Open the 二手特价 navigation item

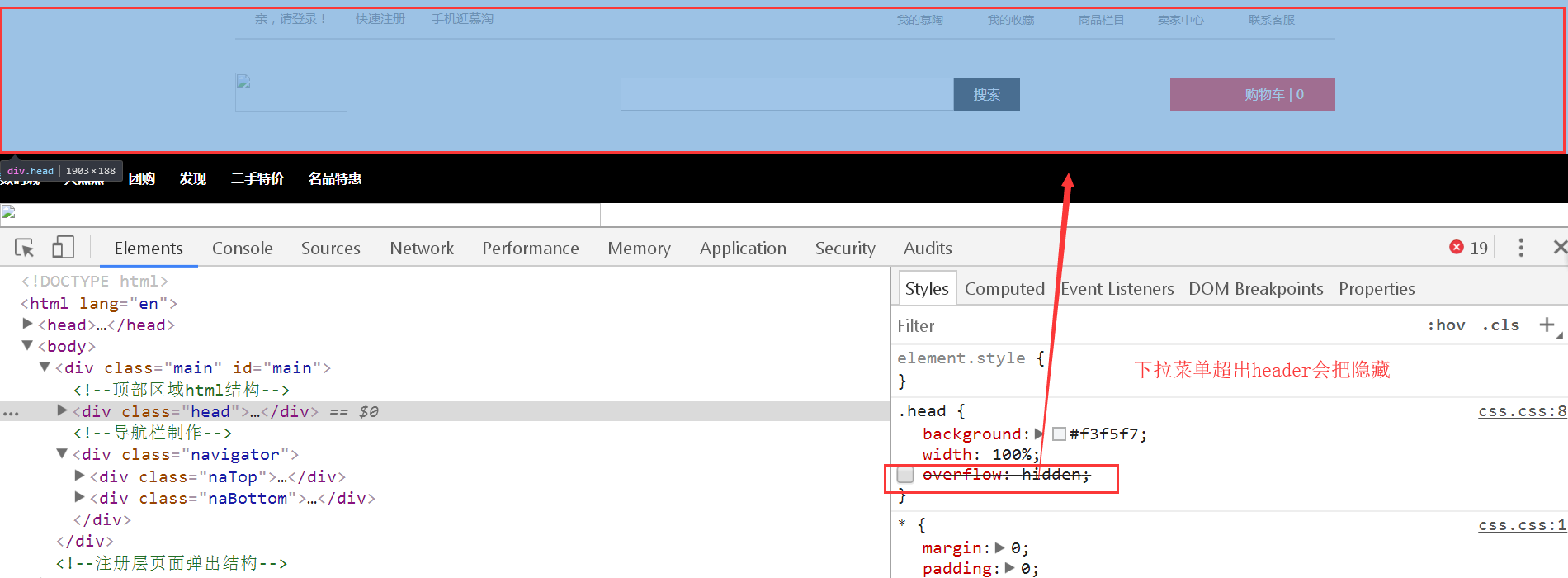[x=257, y=178]
